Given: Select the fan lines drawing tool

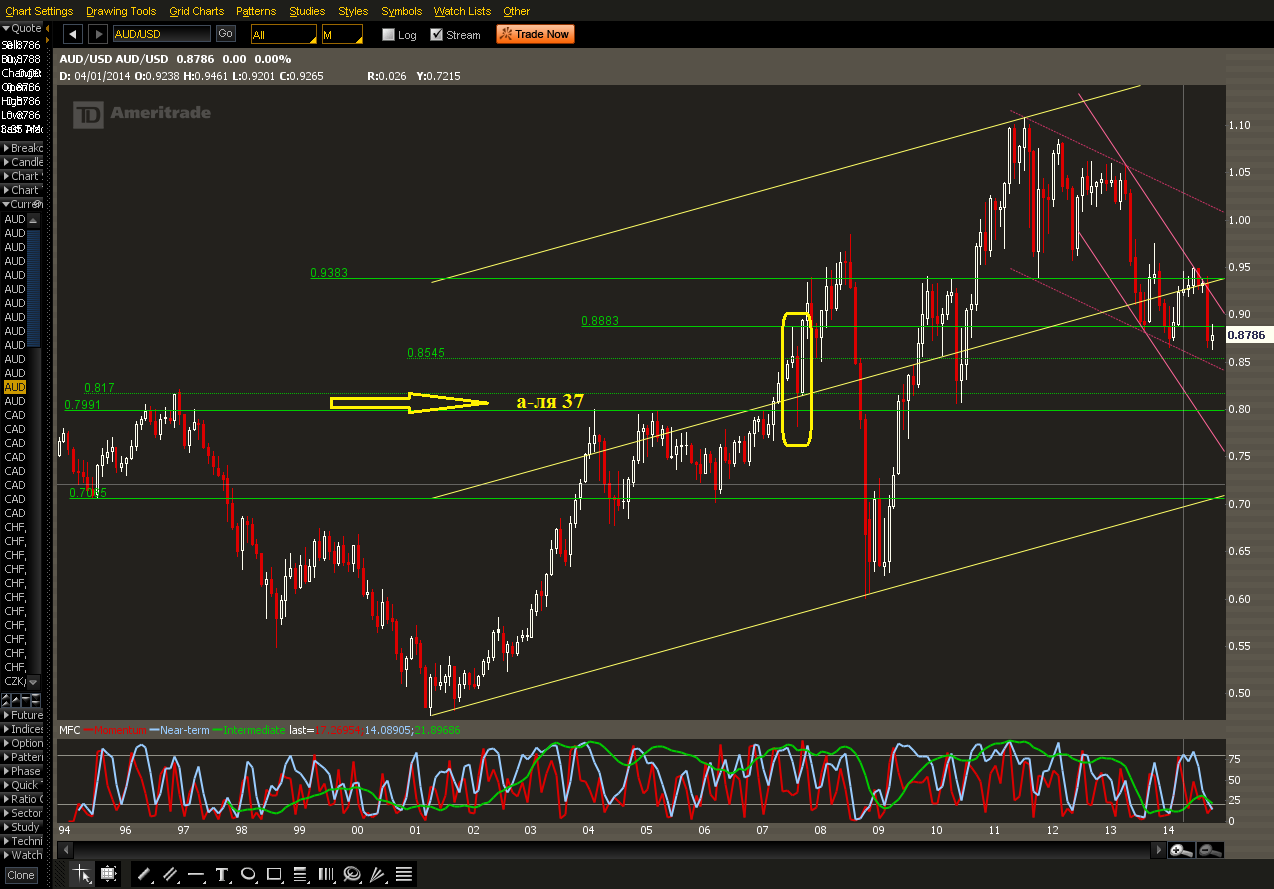Looking at the screenshot, I should coord(378,874).
